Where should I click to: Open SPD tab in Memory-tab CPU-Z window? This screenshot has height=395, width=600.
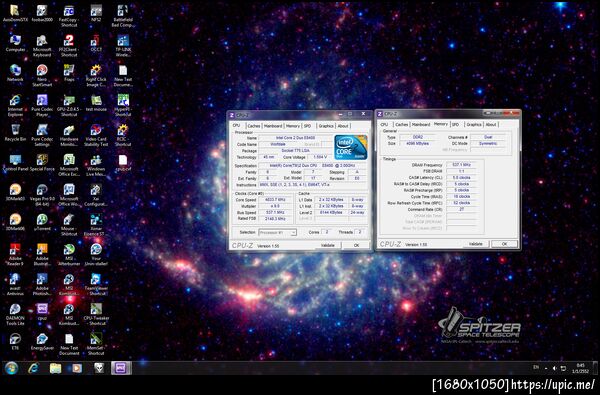455,124
